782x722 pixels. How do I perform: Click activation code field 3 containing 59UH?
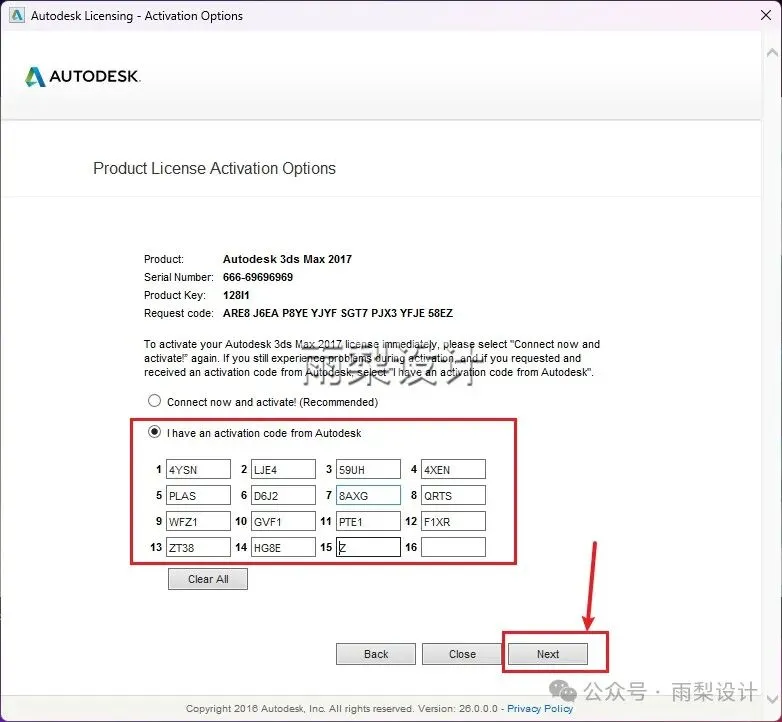pos(368,469)
